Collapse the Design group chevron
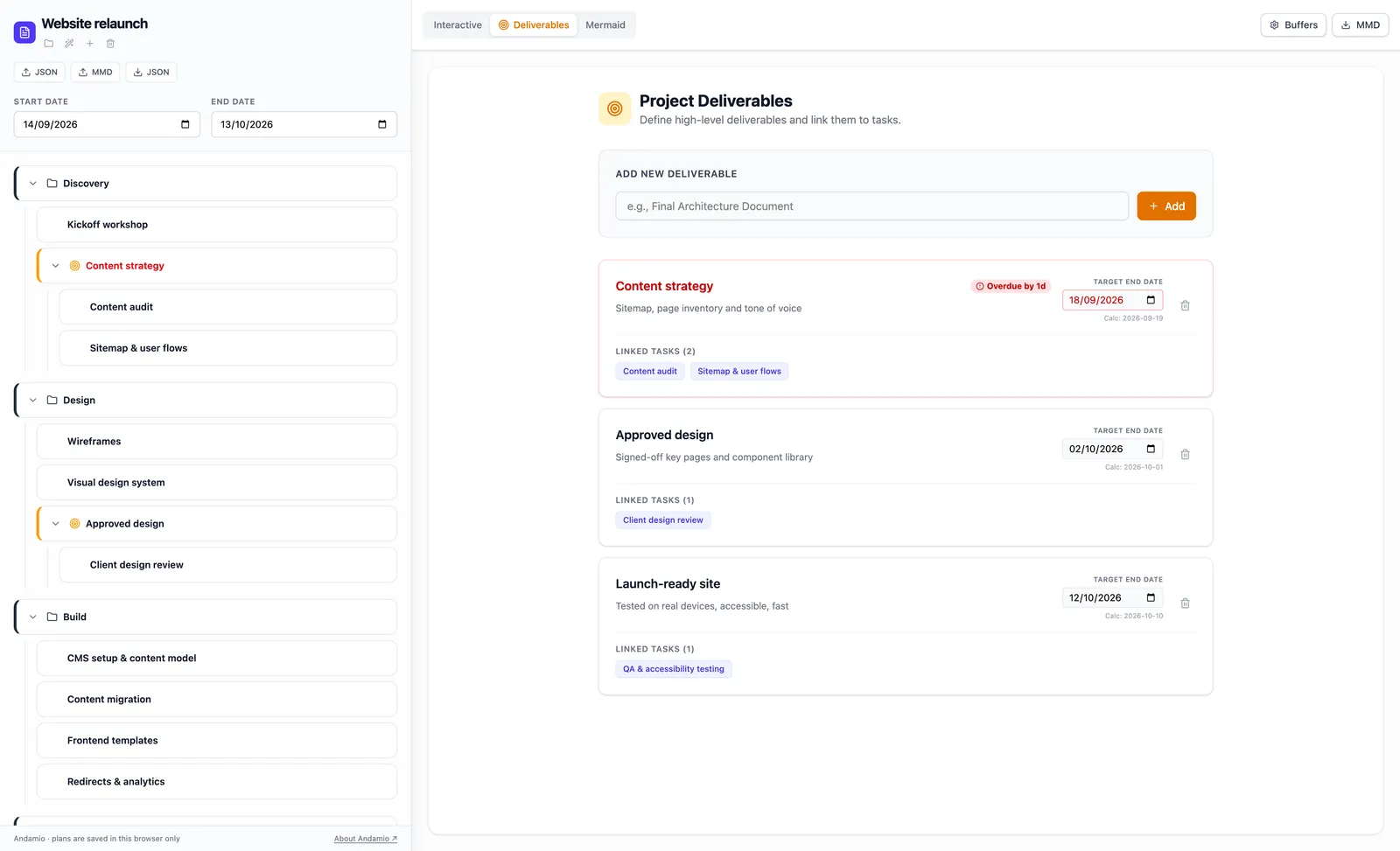 pyautogui.click(x=33, y=400)
